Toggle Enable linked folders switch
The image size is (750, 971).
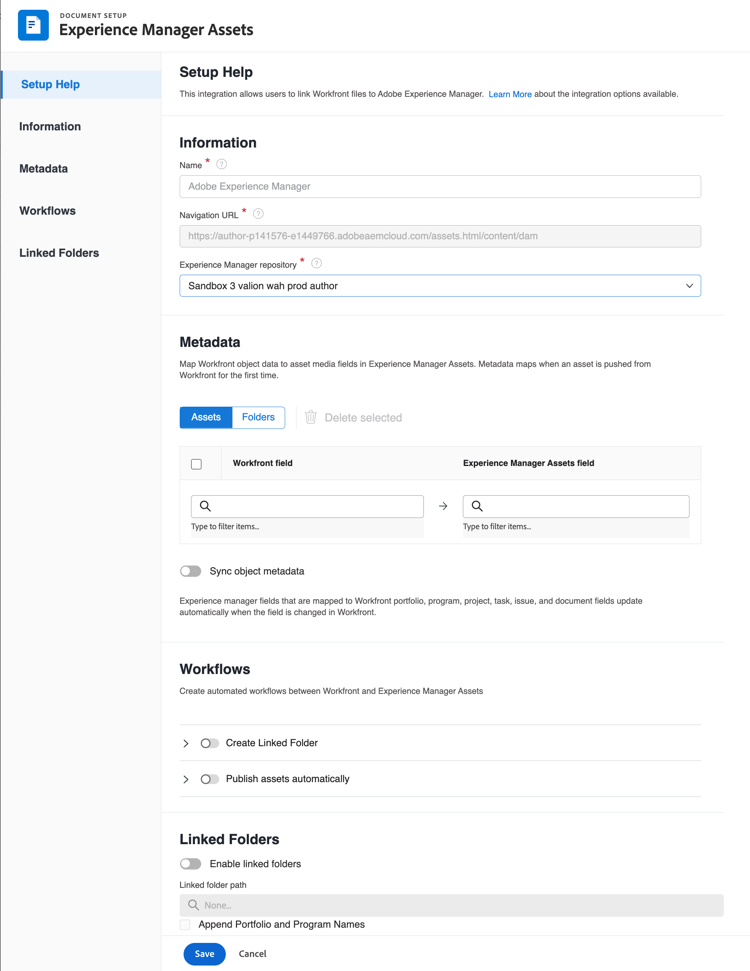point(191,864)
